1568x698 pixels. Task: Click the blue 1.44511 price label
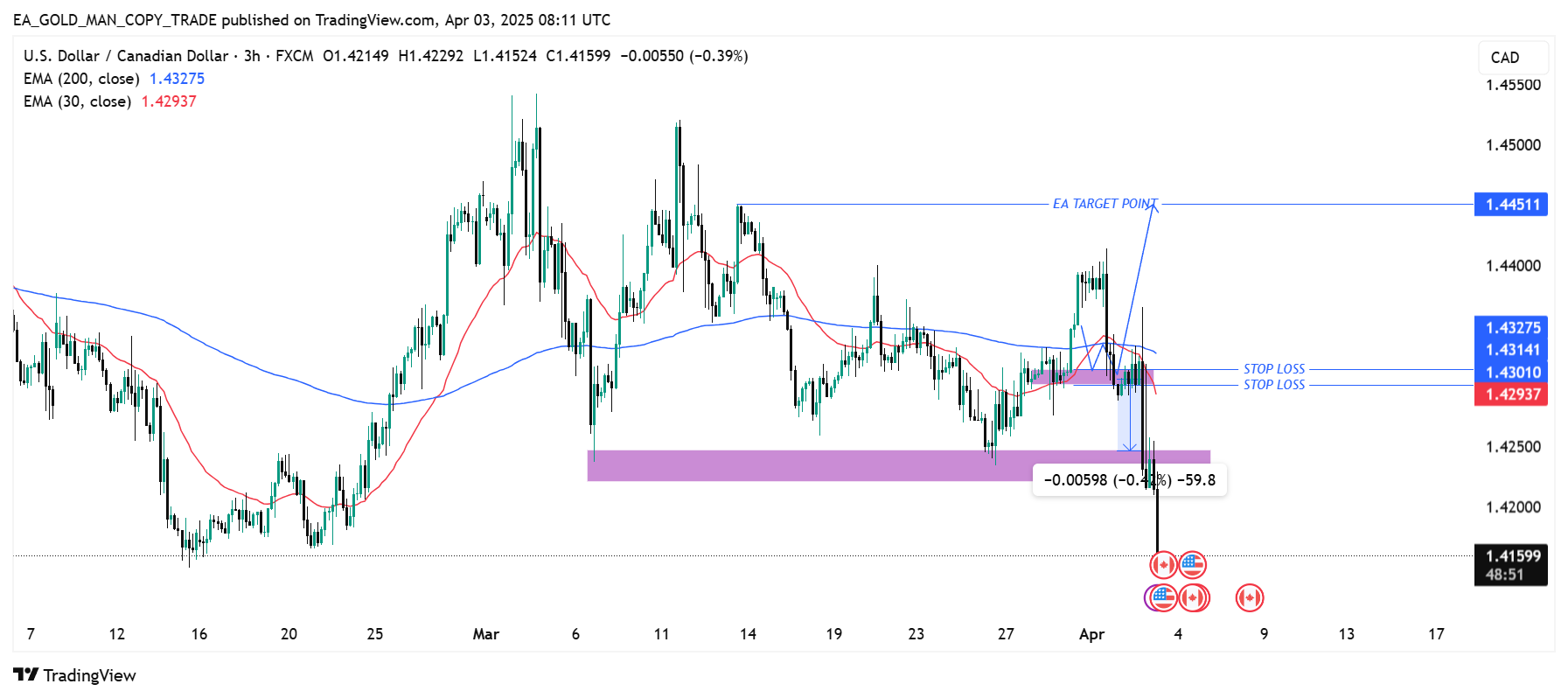tap(1511, 205)
